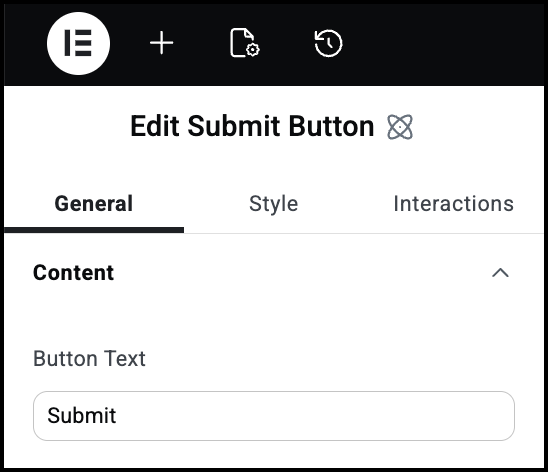This screenshot has height=472, width=548.
Task: Select the Button Text label
Action: (89, 359)
